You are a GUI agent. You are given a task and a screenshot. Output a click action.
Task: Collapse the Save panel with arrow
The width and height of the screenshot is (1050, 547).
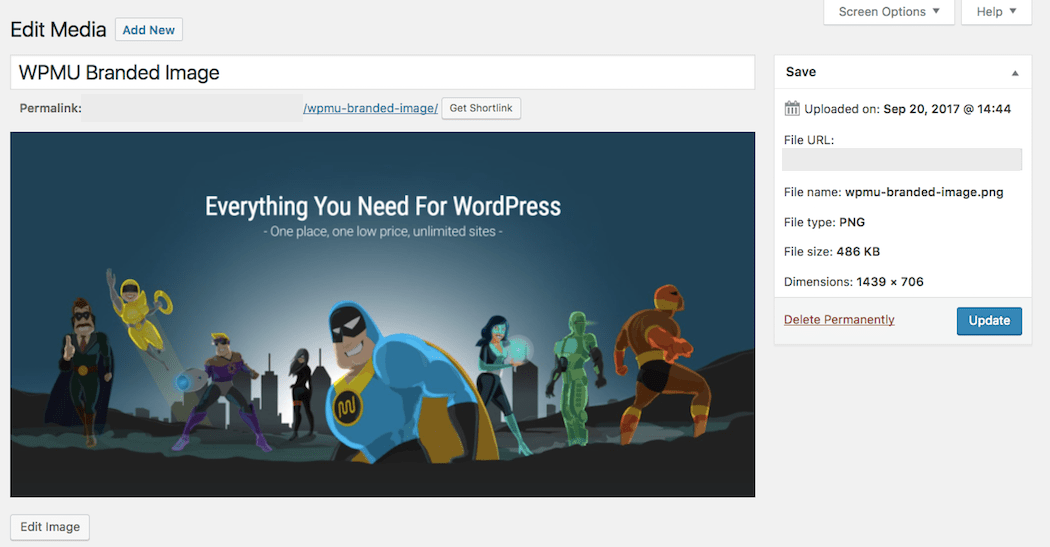click(1015, 72)
